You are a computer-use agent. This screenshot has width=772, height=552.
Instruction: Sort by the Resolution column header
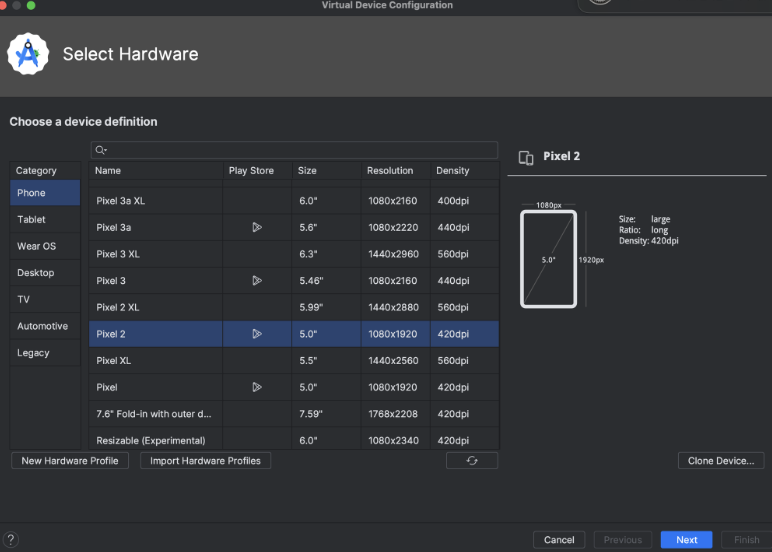(396, 170)
